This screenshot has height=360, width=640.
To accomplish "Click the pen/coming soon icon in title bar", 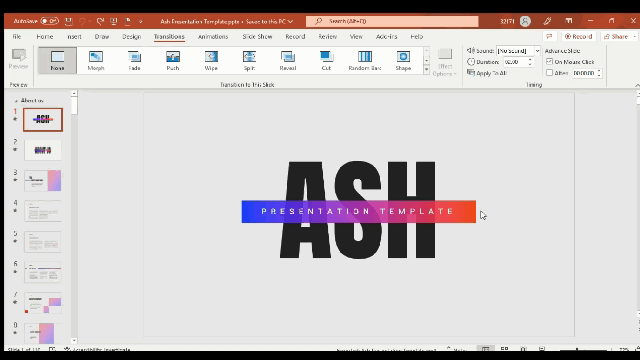I will click(x=547, y=21).
